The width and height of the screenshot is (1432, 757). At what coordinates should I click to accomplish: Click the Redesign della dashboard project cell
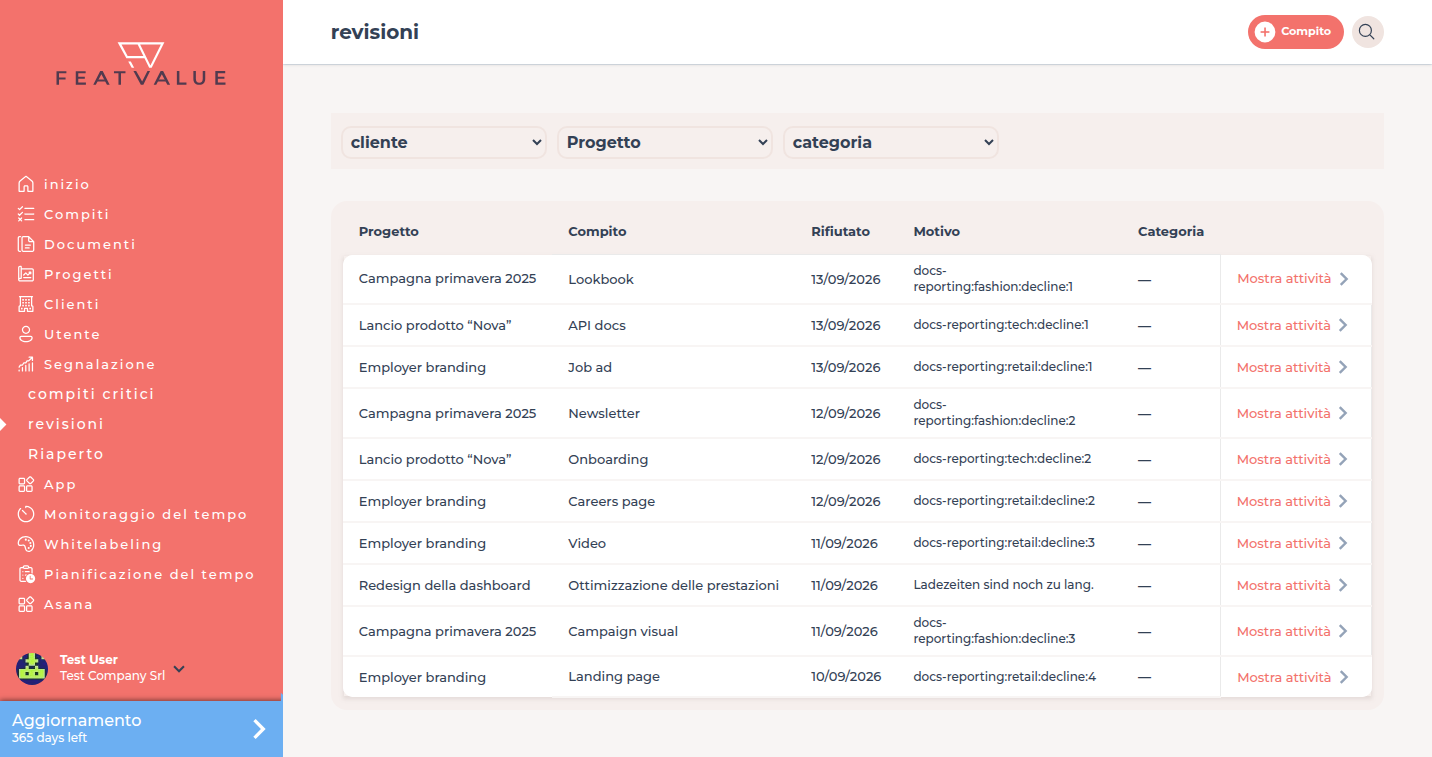(445, 585)
